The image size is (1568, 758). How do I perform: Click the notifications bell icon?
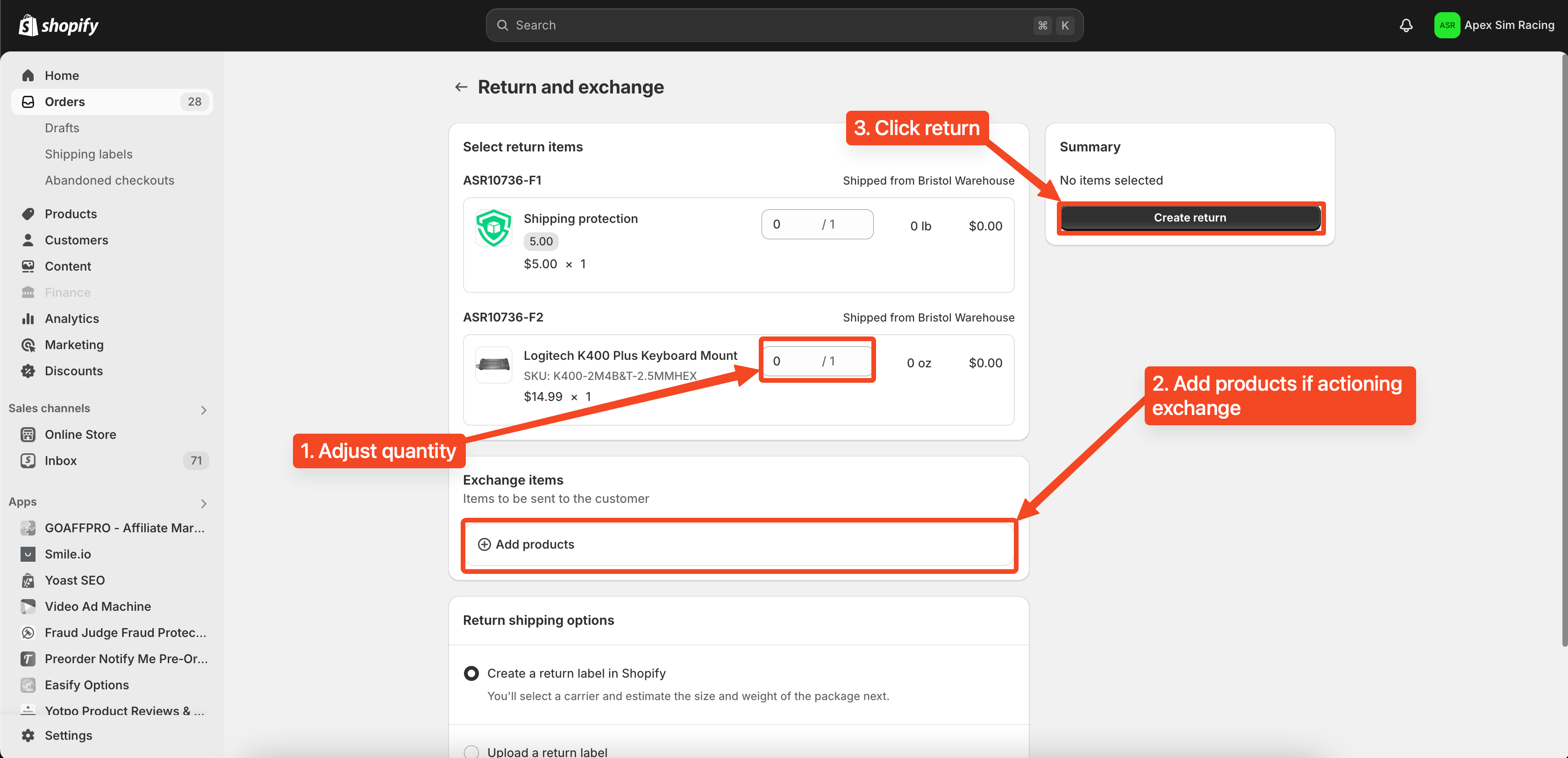(x=1405, y=25)
